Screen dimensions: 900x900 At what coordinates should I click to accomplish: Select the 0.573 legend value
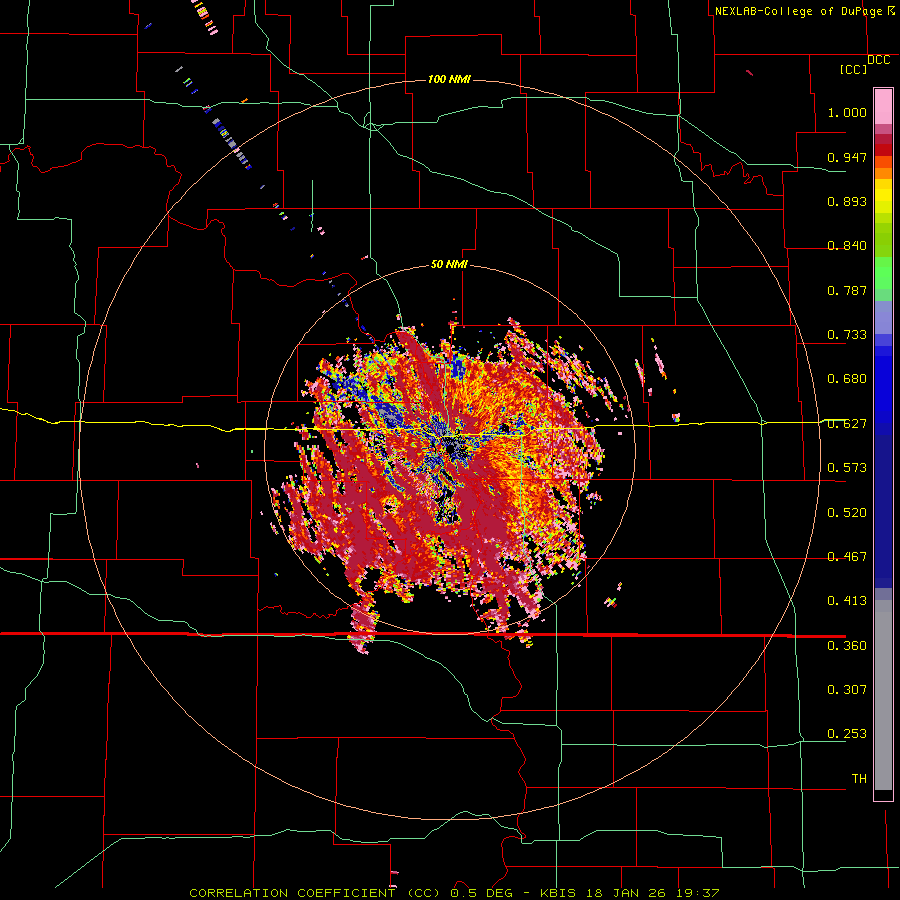847,468
